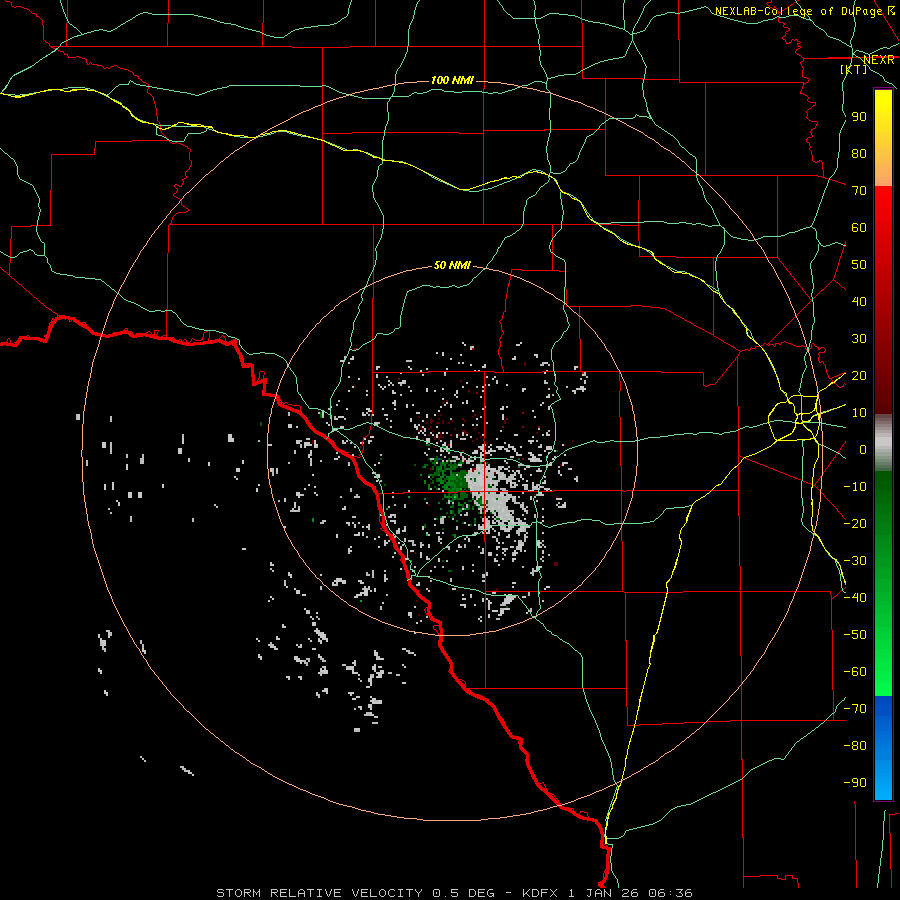The image size is (900, 900).
Task: Click the -60 scale value
Action: coord(855,672)
